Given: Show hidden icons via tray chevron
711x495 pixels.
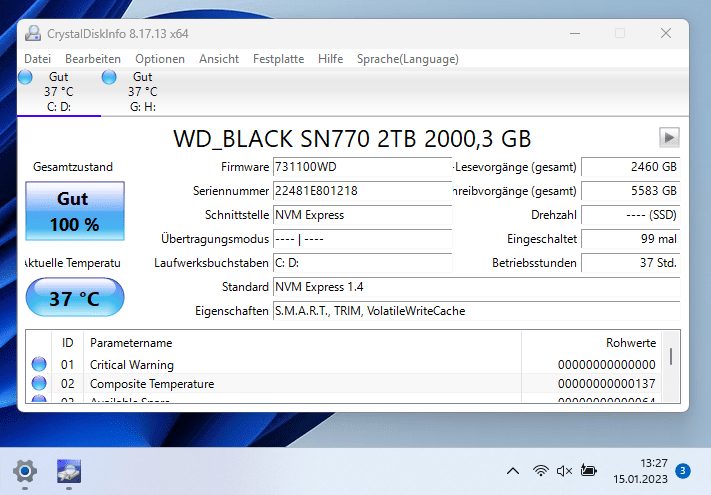Looking at the screenshot, I should [513, 471].
